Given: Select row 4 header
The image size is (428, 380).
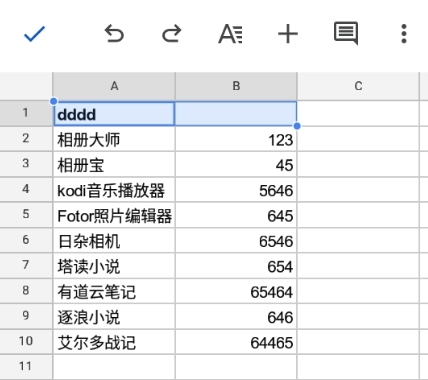Looking at the screenshot, I should coord(26,189).
